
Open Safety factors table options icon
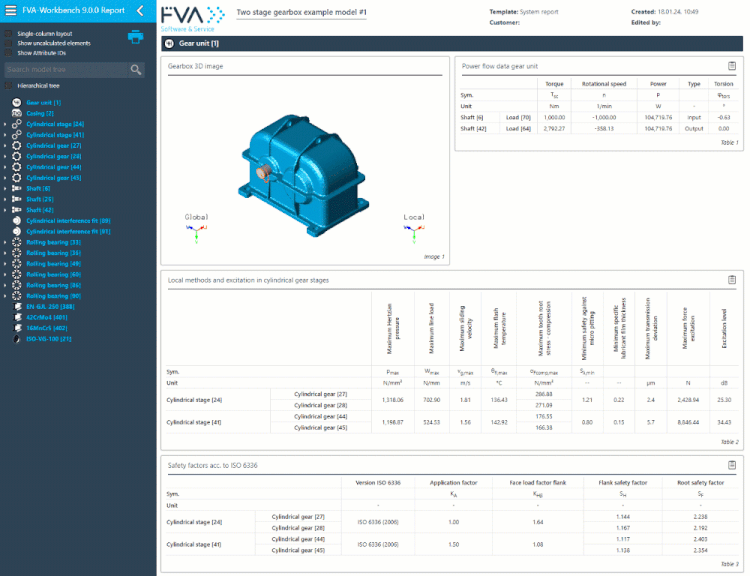point(732,465)
